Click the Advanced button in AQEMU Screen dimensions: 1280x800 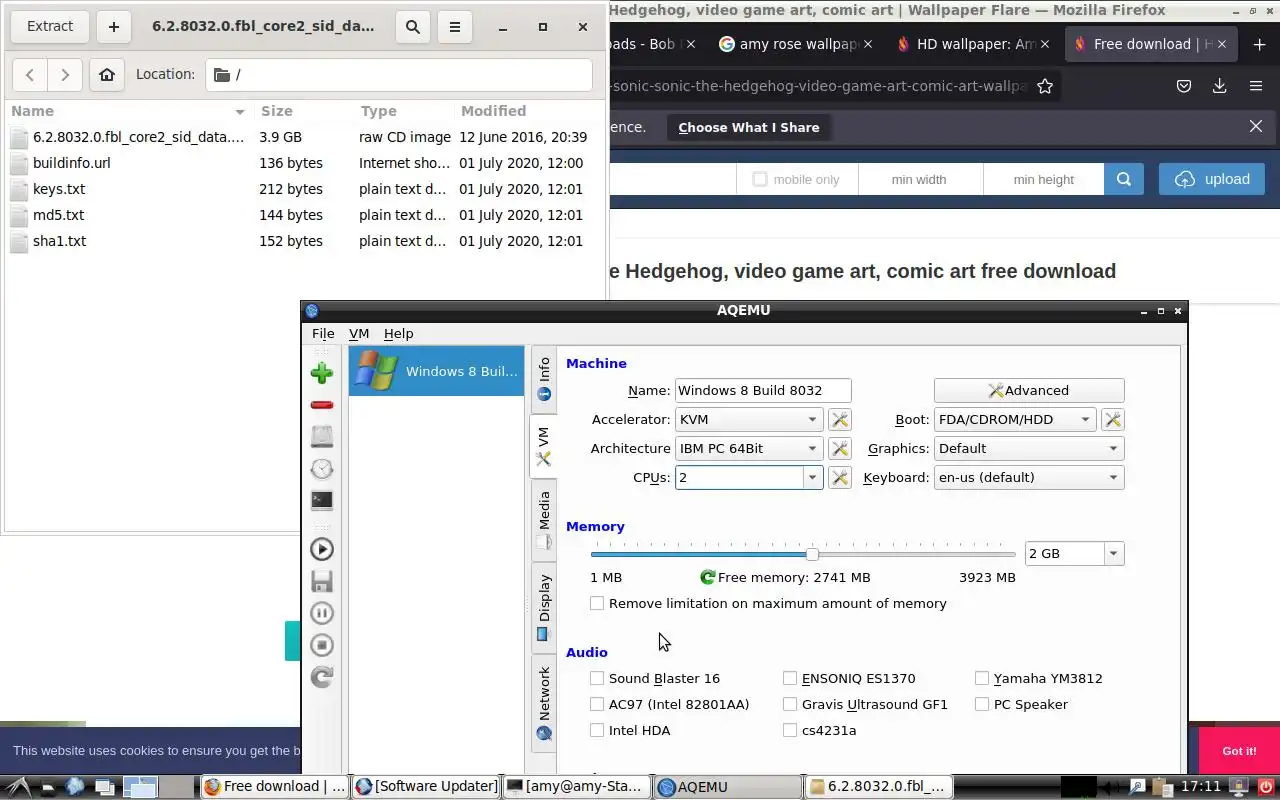coord(1029,390)
